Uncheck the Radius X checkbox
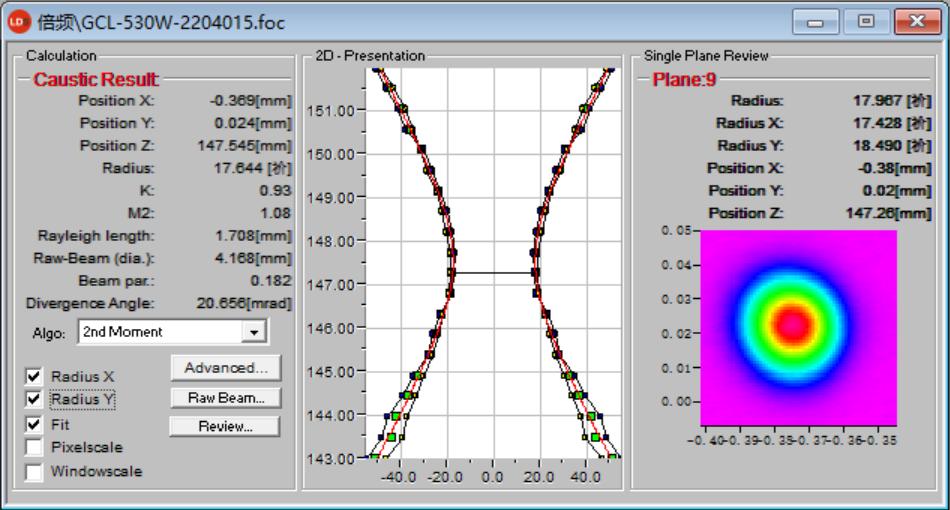The image size is (950, 510). tap(35, 376)
